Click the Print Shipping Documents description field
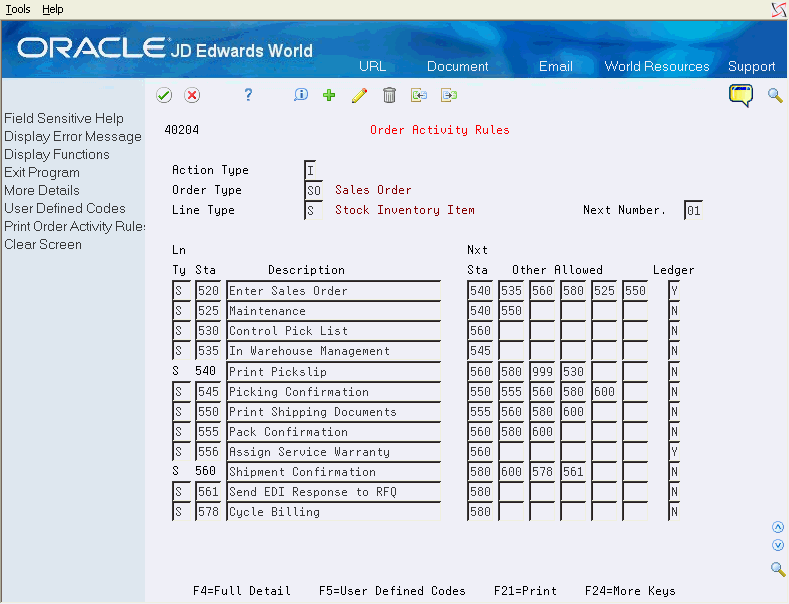 click(x=334, y=412)
